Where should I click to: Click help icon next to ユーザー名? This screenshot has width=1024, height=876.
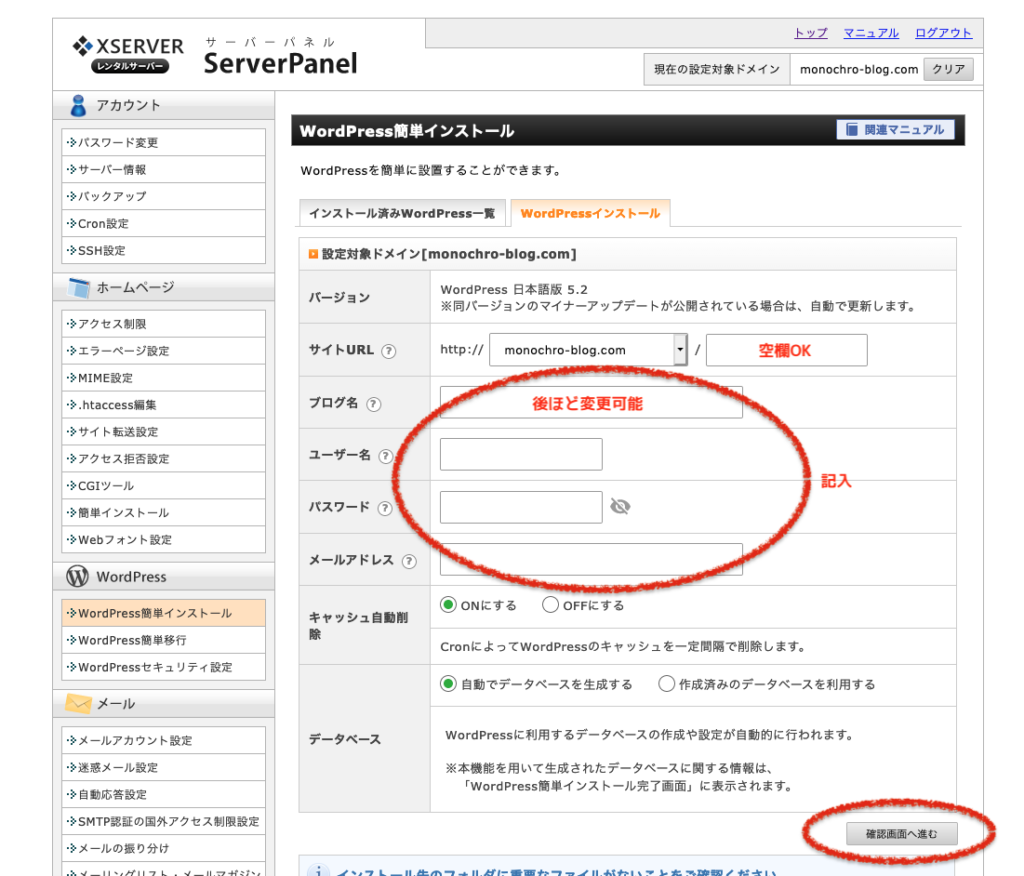385,456
